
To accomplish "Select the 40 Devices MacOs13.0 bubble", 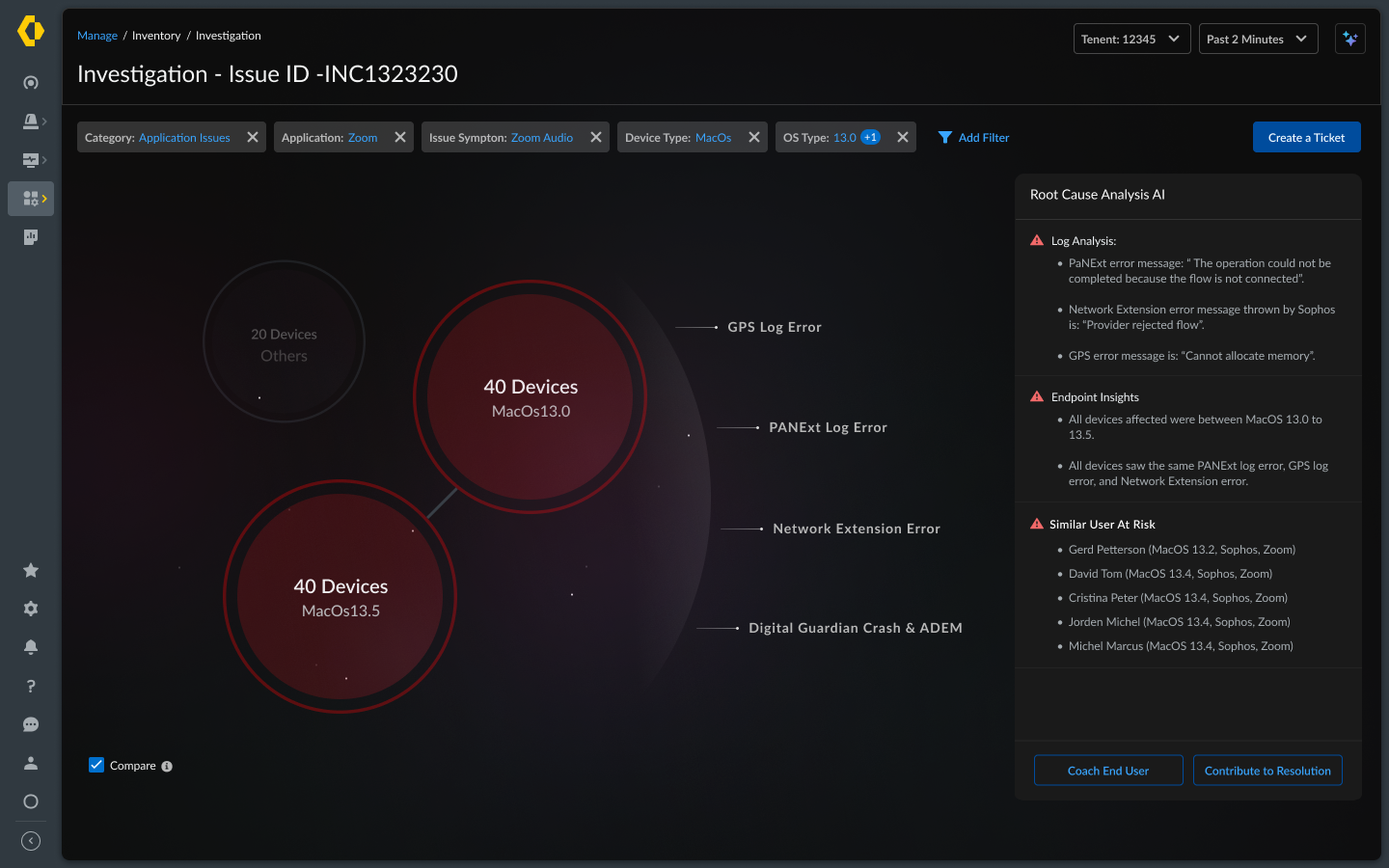I will coord(531,397).
